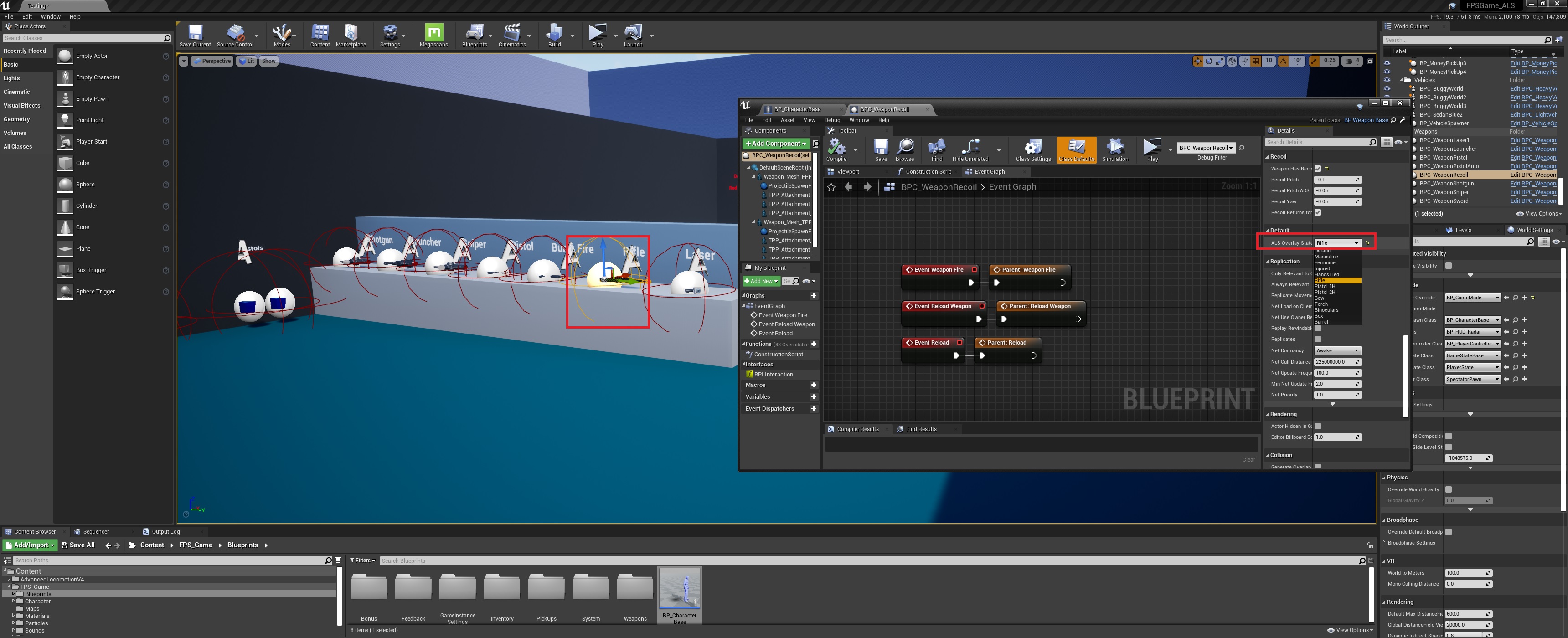Toggle Override World Gravity checkbox
This screenshot has height=638, width=1568.
(1449, 489)
